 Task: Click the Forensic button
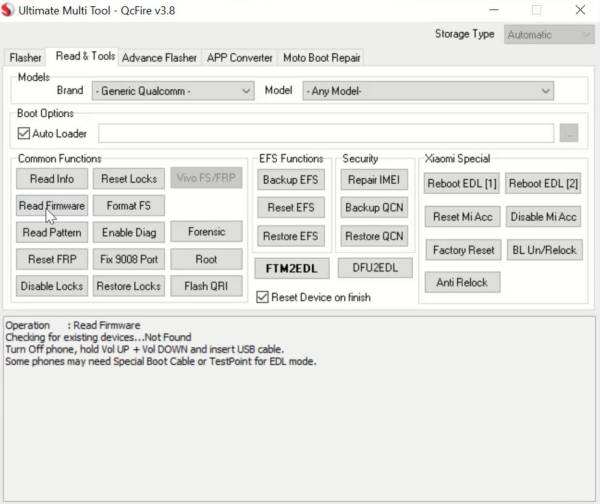coord(206,232)
